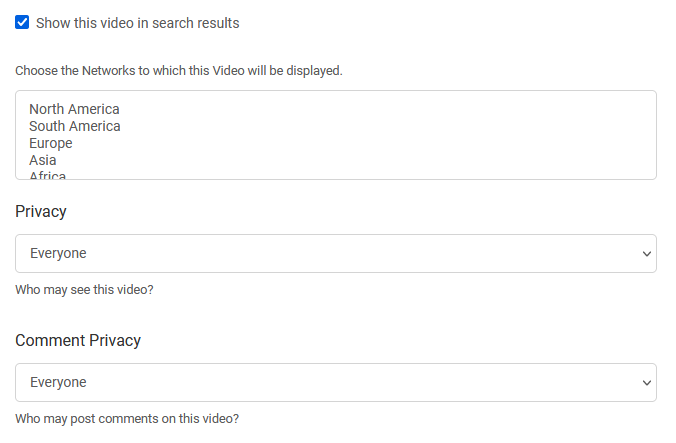Click the 'Show this video in search results' label text
676x443 pixels.
tap(138, 23)
